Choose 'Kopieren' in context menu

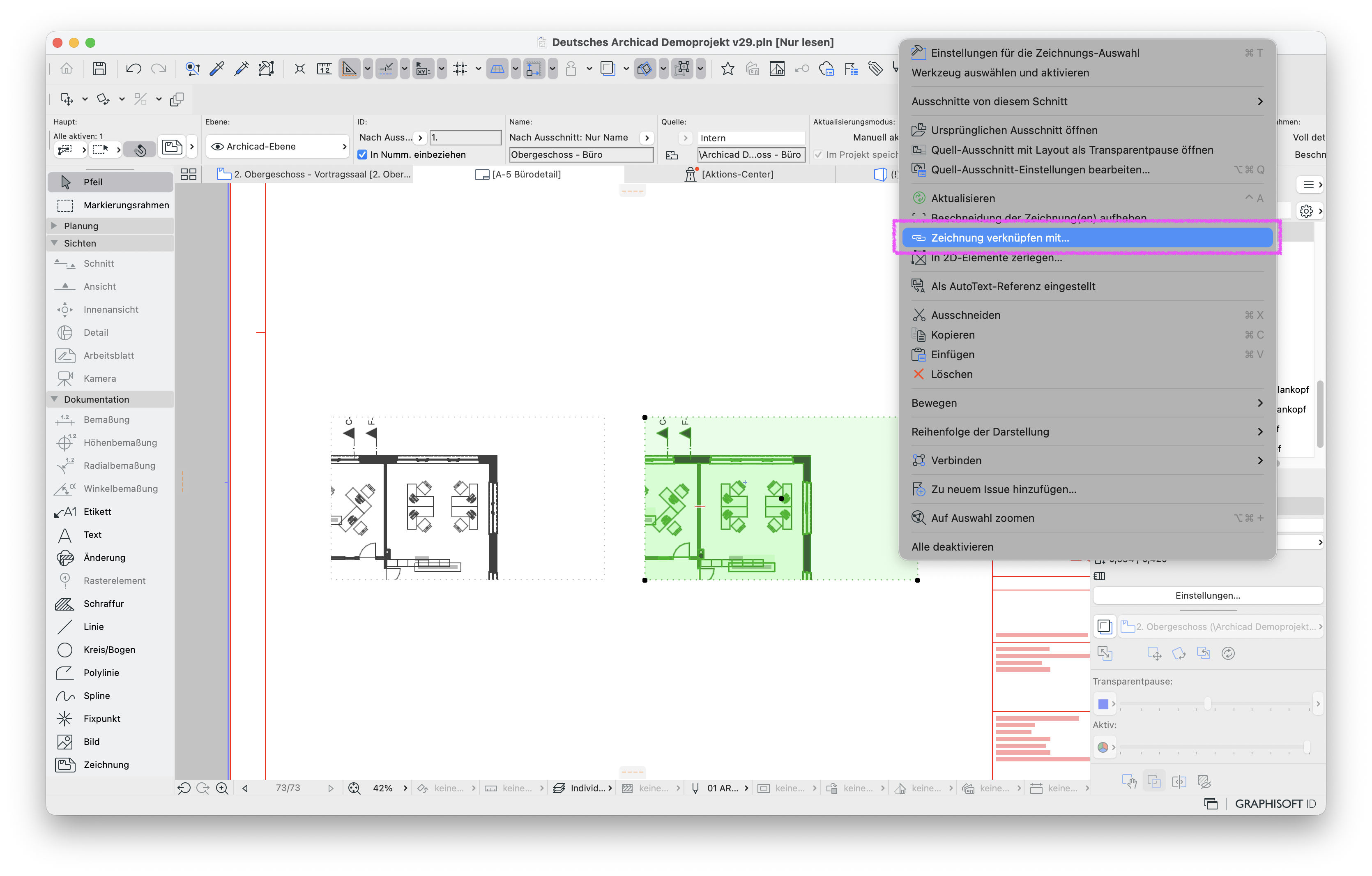point(1087,334)
